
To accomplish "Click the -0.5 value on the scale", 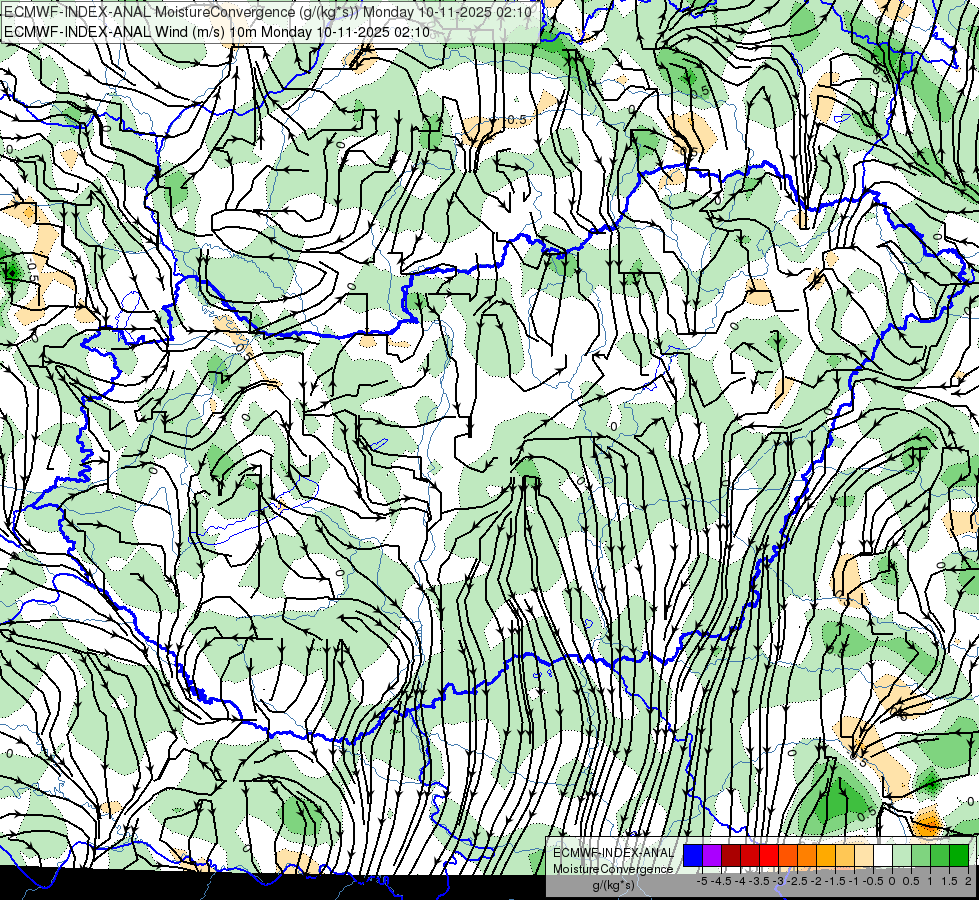I will pos(873,881).
